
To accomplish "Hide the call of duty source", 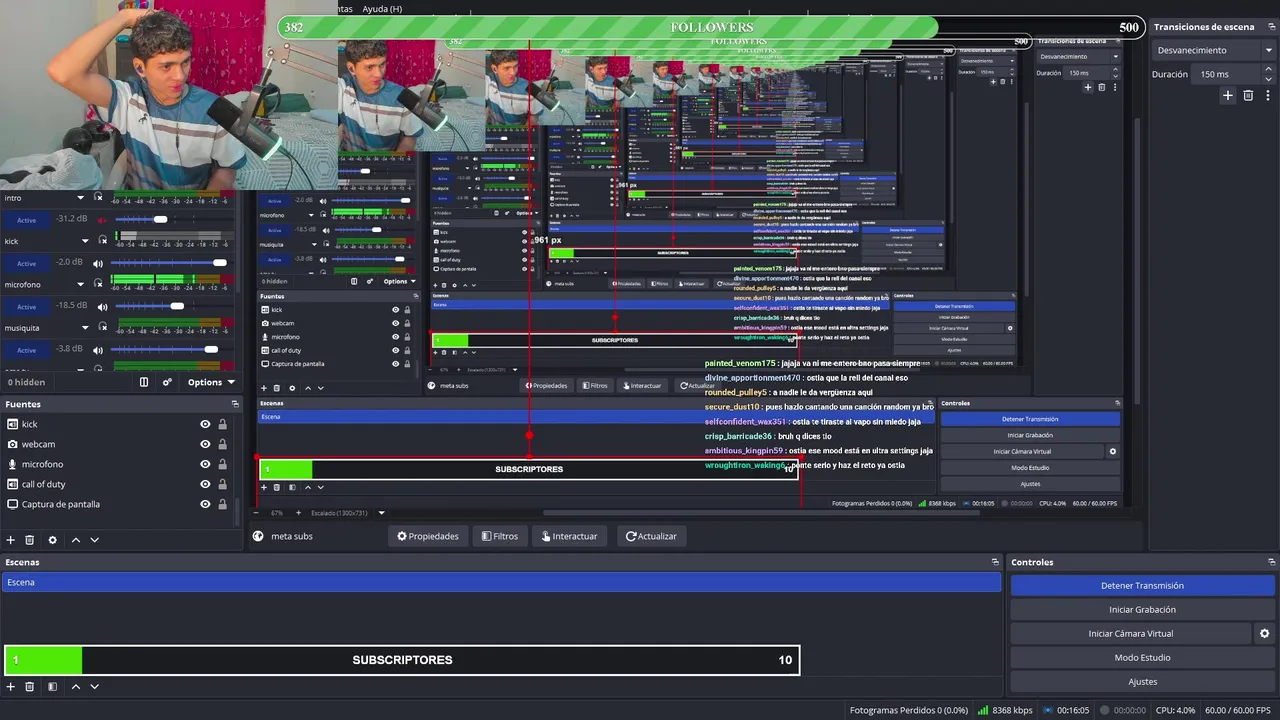I will (205, 484).
